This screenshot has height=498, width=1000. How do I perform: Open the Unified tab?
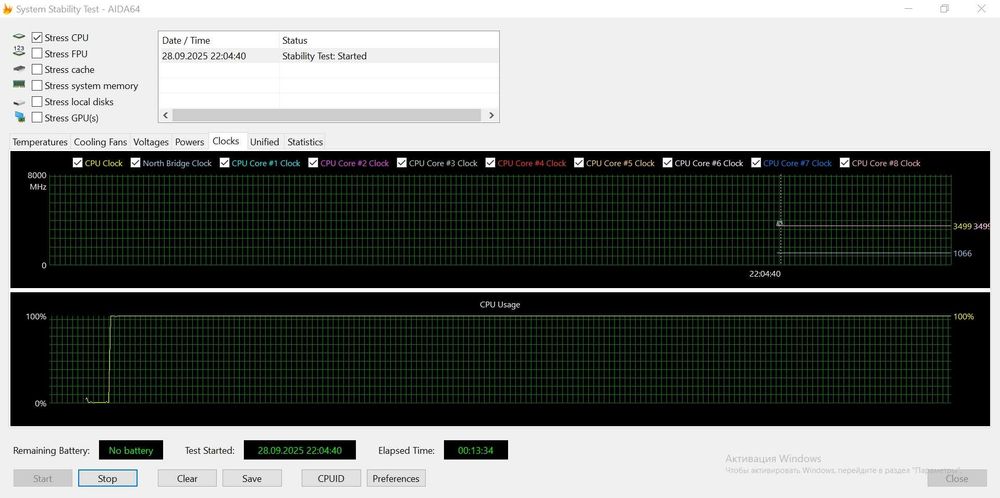tap(264, 142)
